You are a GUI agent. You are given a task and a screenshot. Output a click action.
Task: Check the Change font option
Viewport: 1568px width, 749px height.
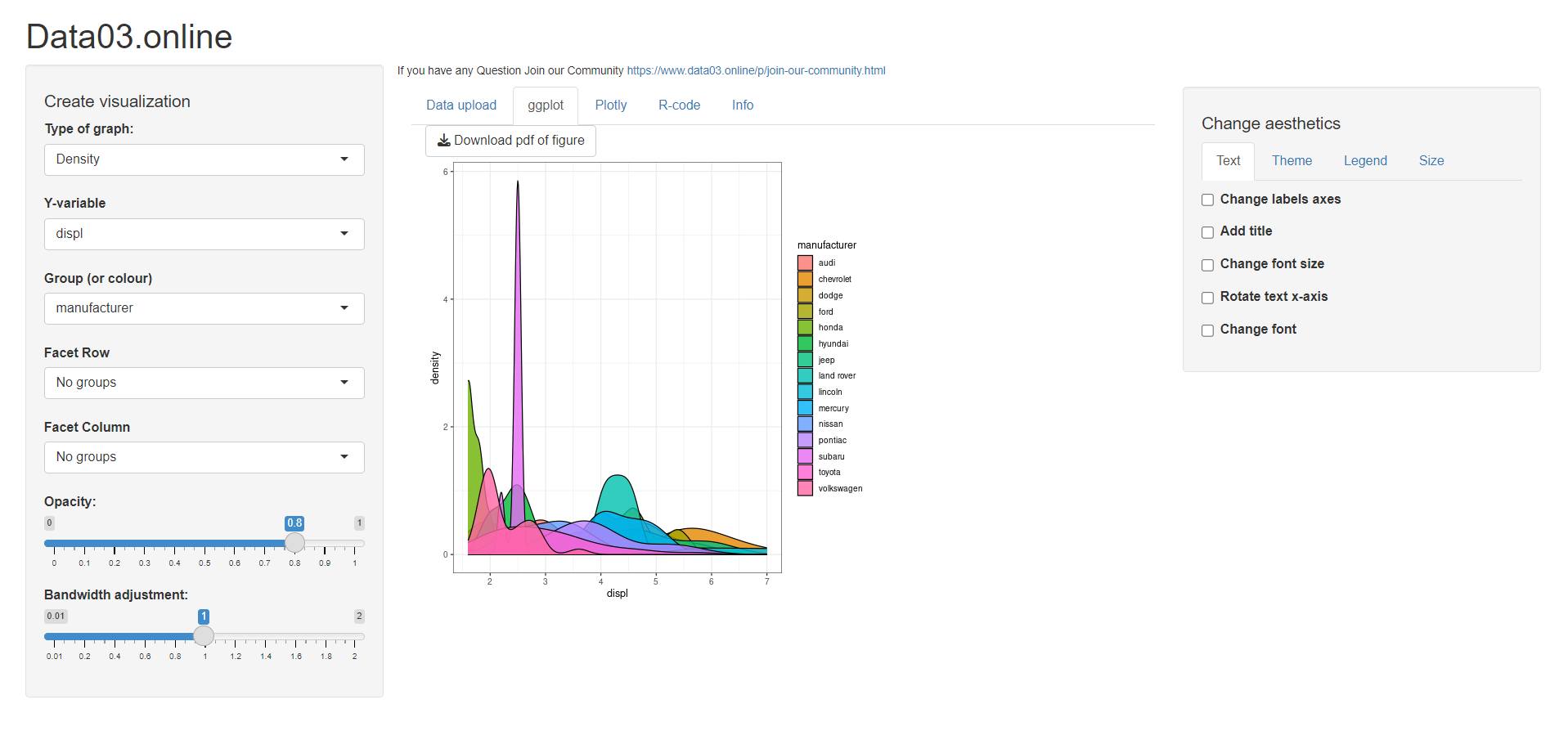[1207, 330]
